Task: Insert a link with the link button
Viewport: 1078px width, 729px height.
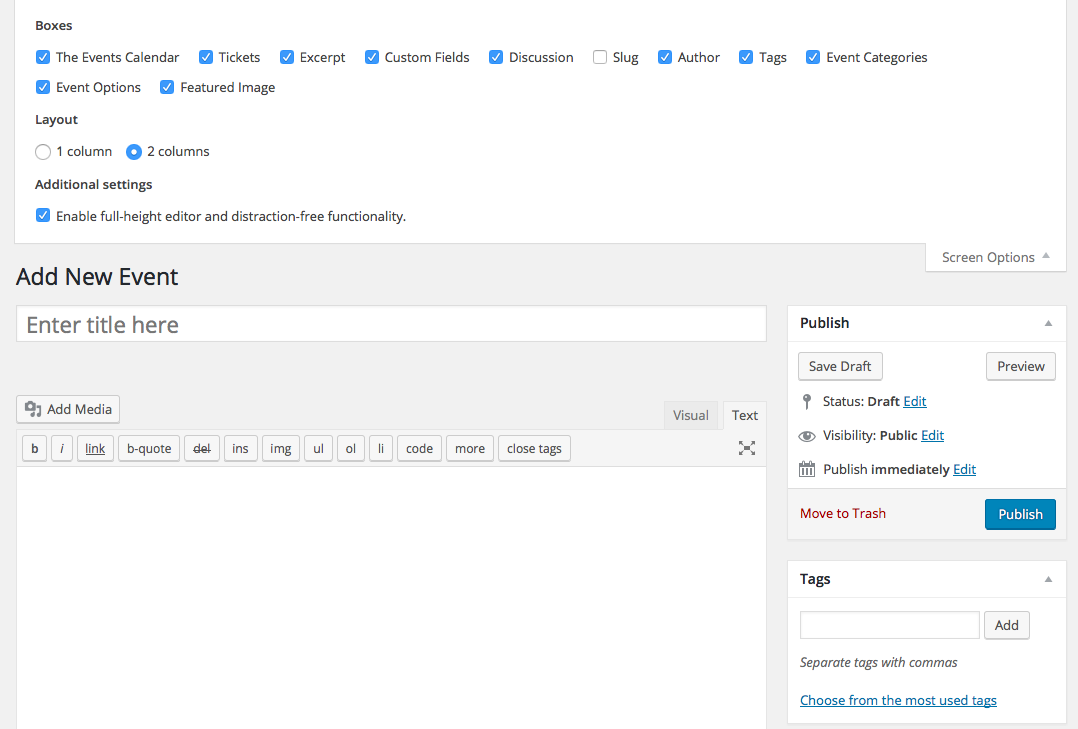Action: click(95, 448)
